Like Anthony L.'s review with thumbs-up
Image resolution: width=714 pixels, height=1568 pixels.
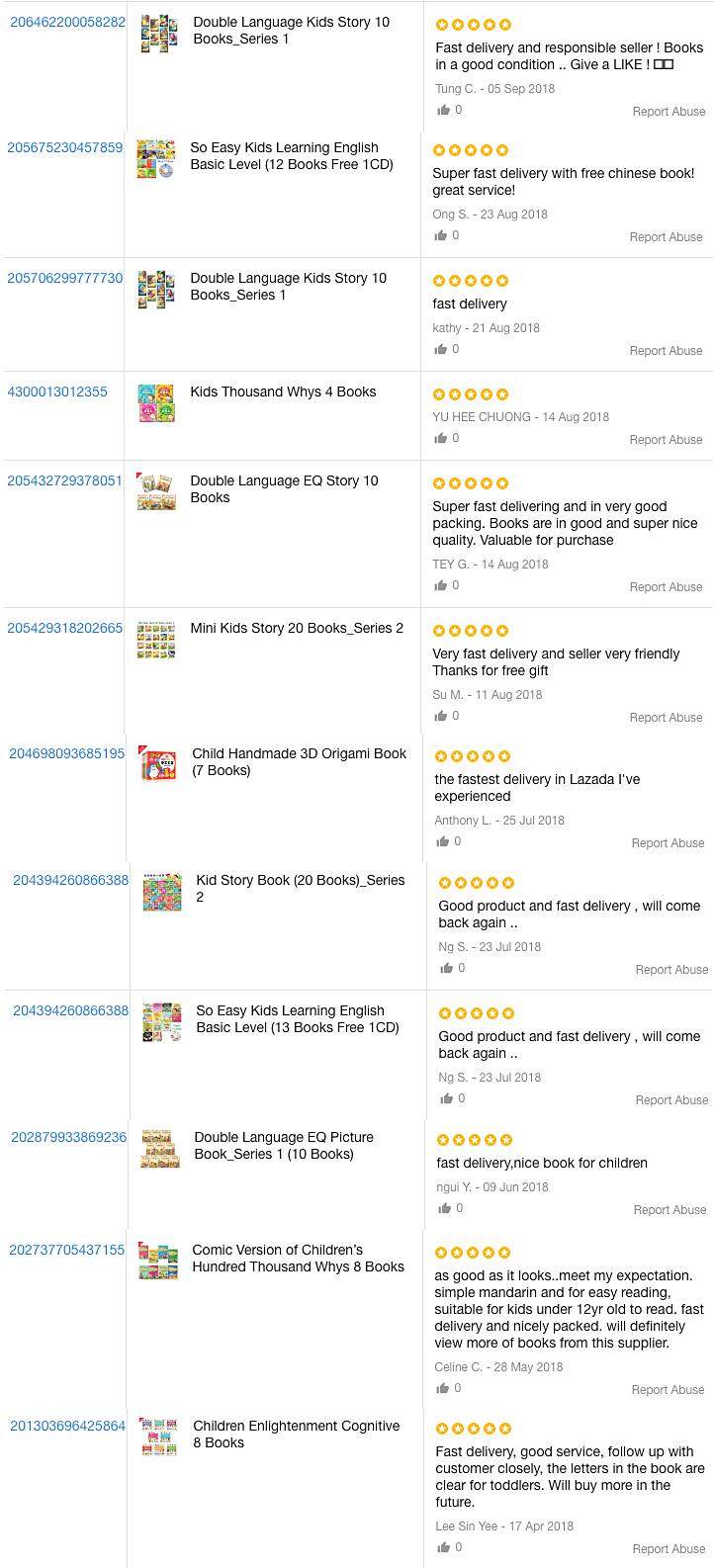tap(442, 841)
